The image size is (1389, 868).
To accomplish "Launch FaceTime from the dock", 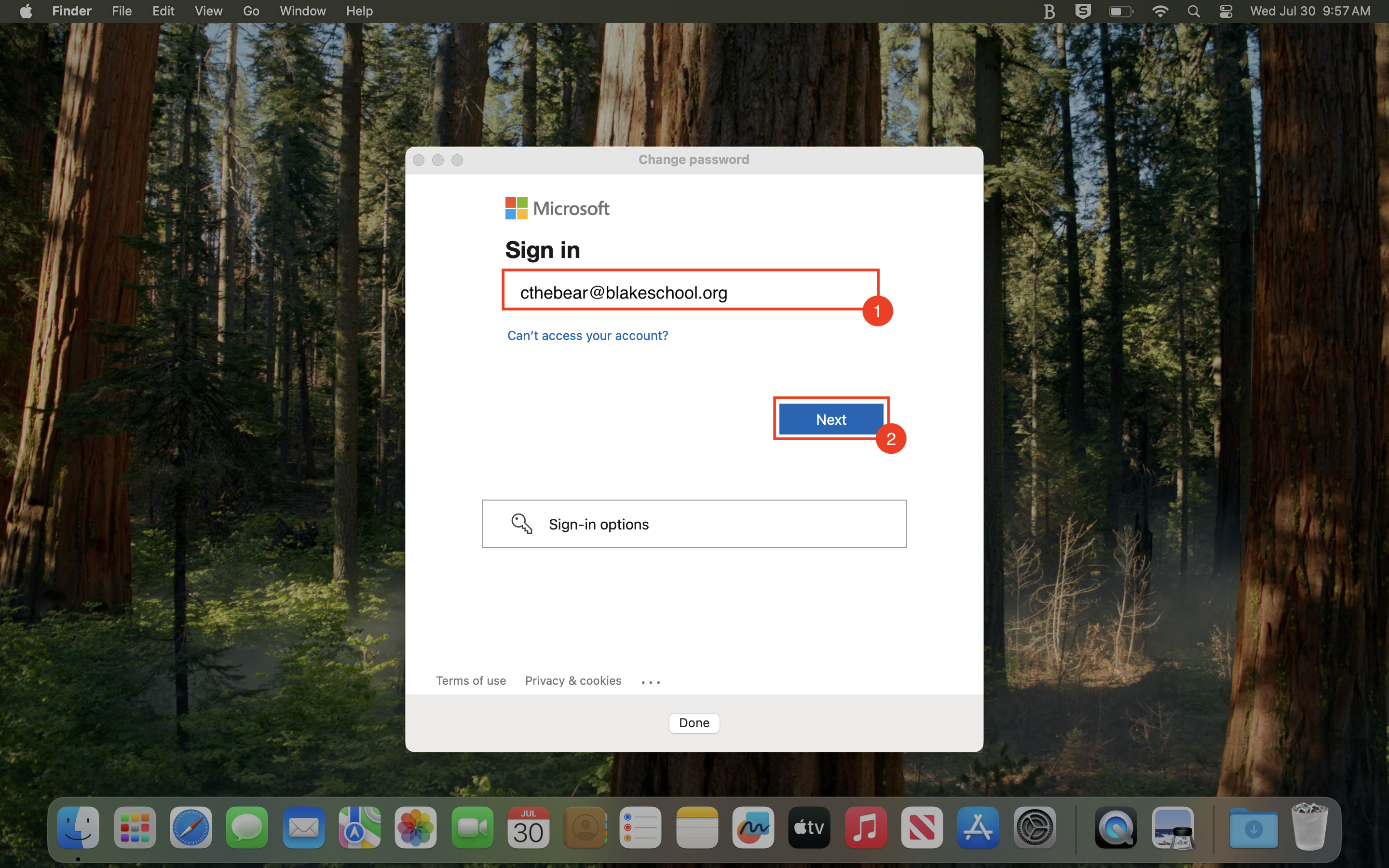I will click(x=472, y=827).
